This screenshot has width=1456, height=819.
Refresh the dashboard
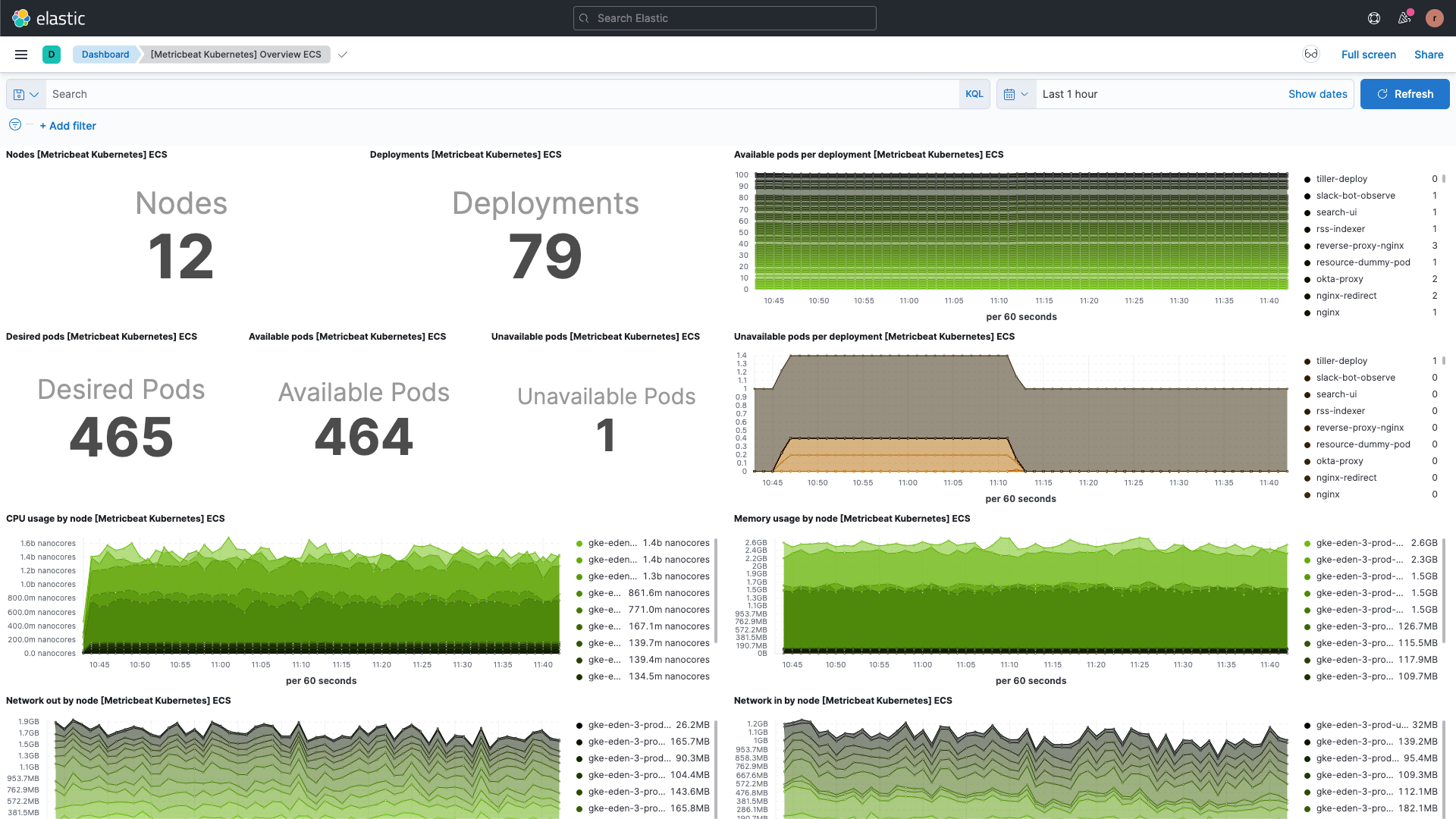[x=1404, y=94]
